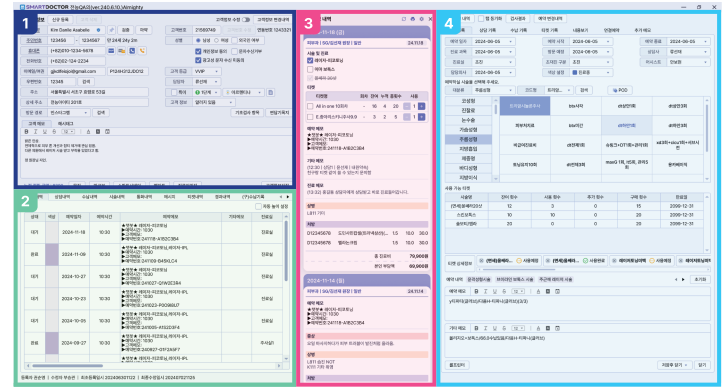
Task: Switch to the 해시태그 tab
Action: point(65,124)
